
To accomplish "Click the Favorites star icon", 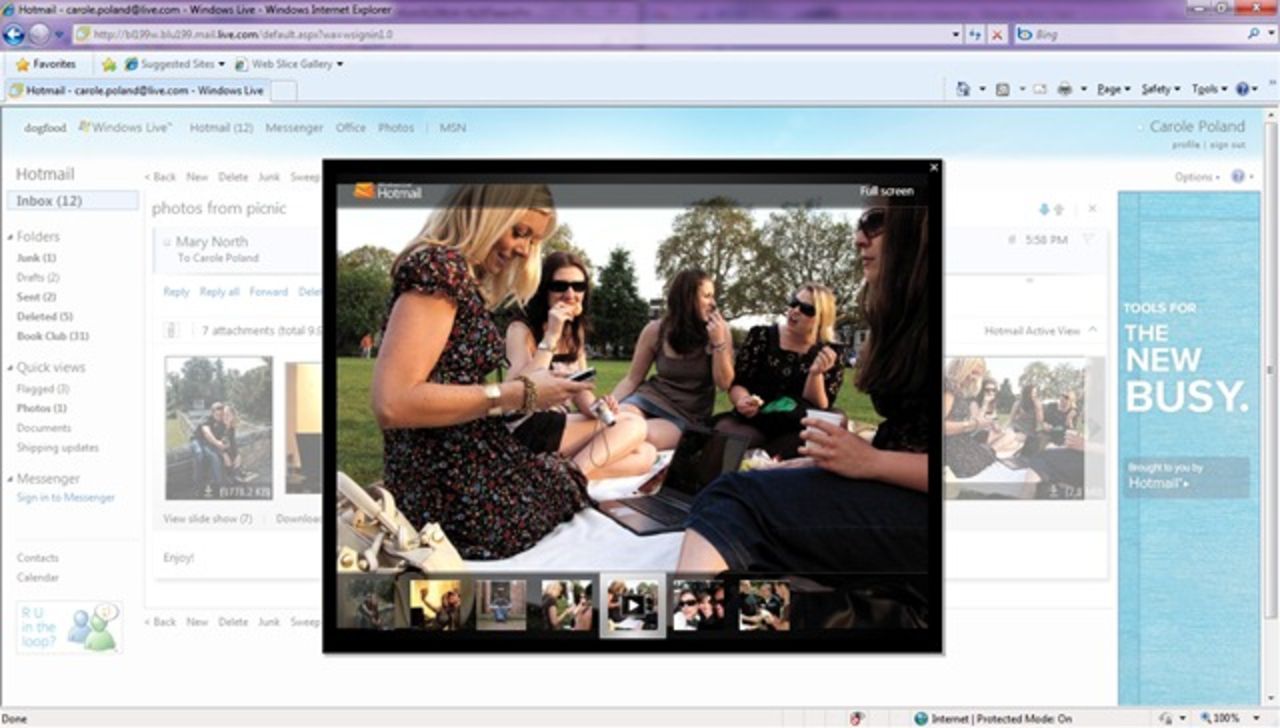I will point(22,64).
